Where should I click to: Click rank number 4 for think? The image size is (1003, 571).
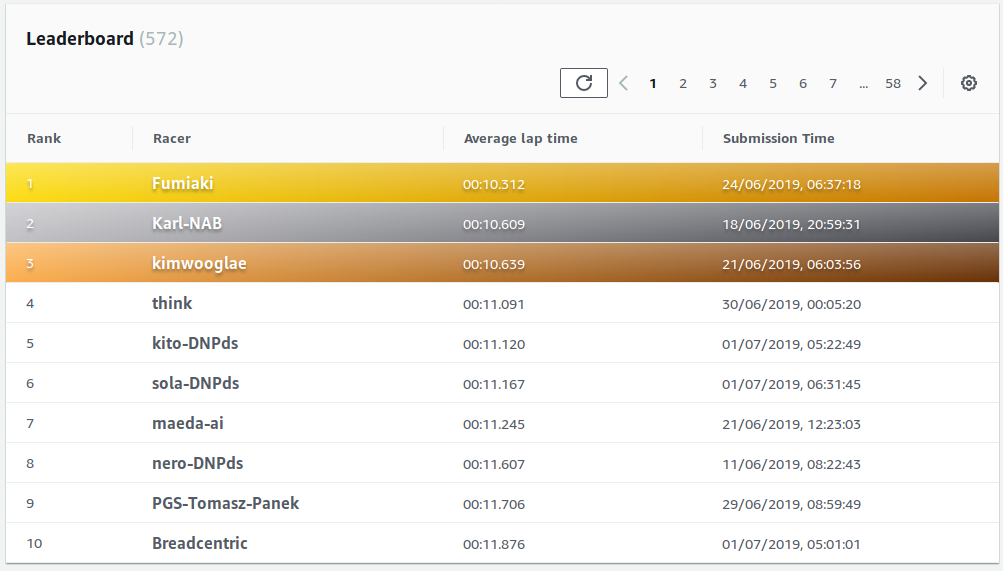tap(30, 304)
